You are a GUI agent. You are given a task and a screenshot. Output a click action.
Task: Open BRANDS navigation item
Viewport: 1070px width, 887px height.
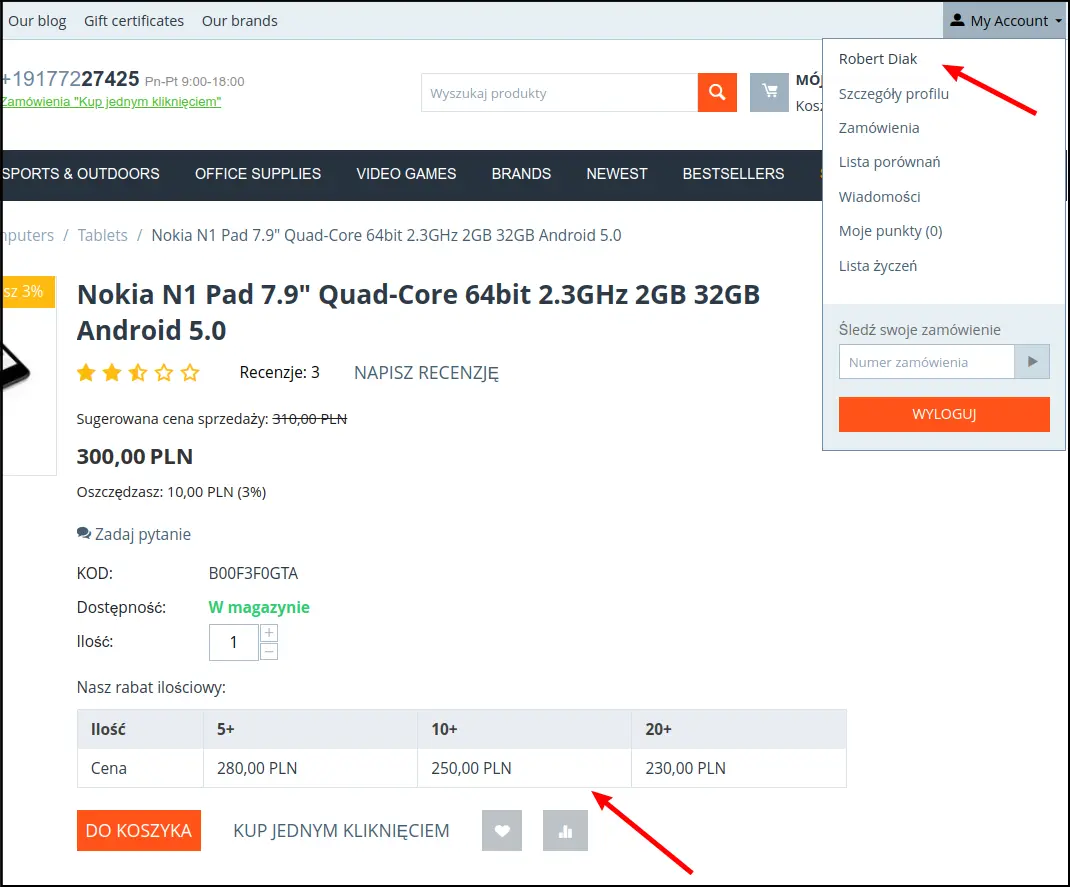coord(521,174)
